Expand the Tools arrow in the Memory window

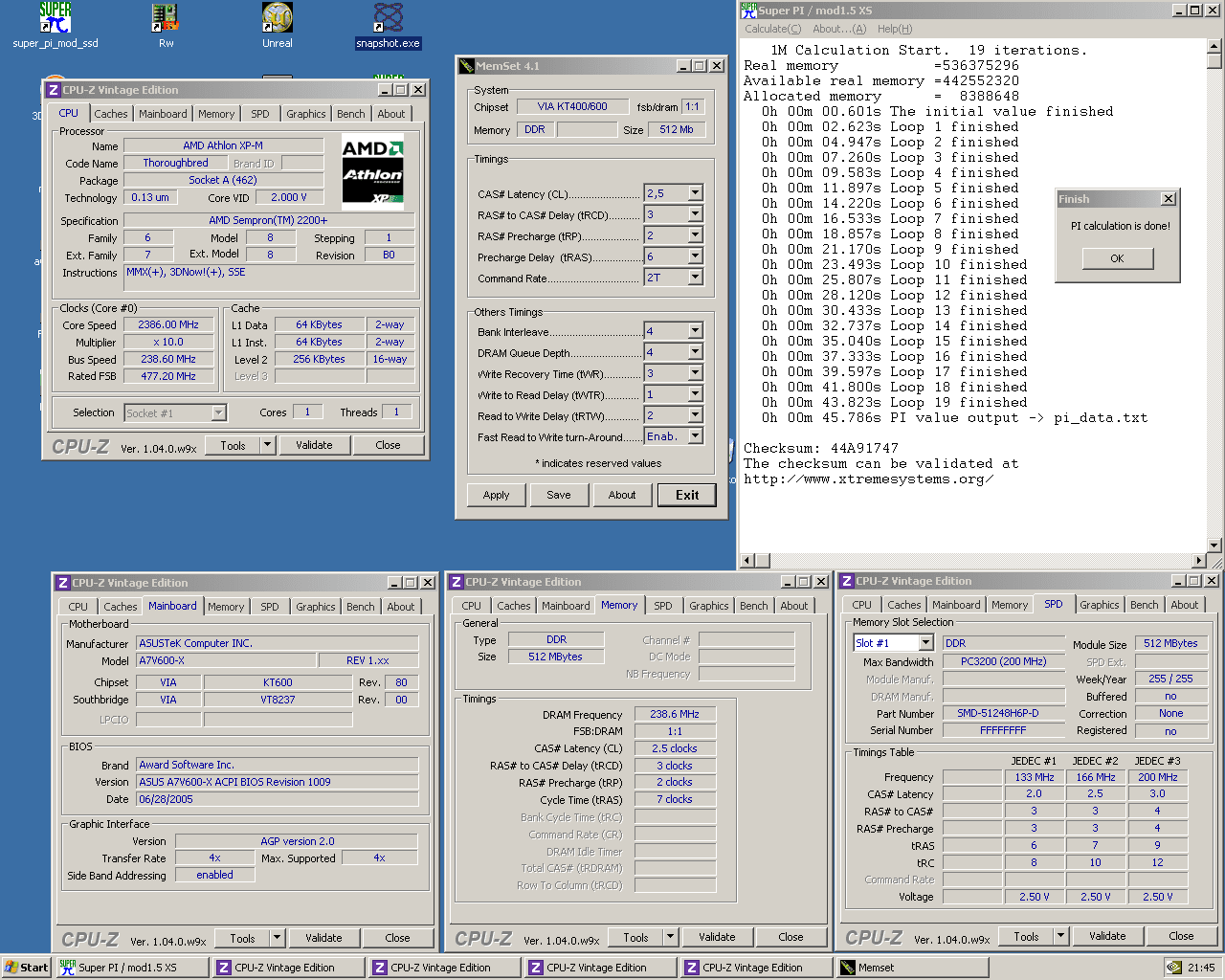671,937
